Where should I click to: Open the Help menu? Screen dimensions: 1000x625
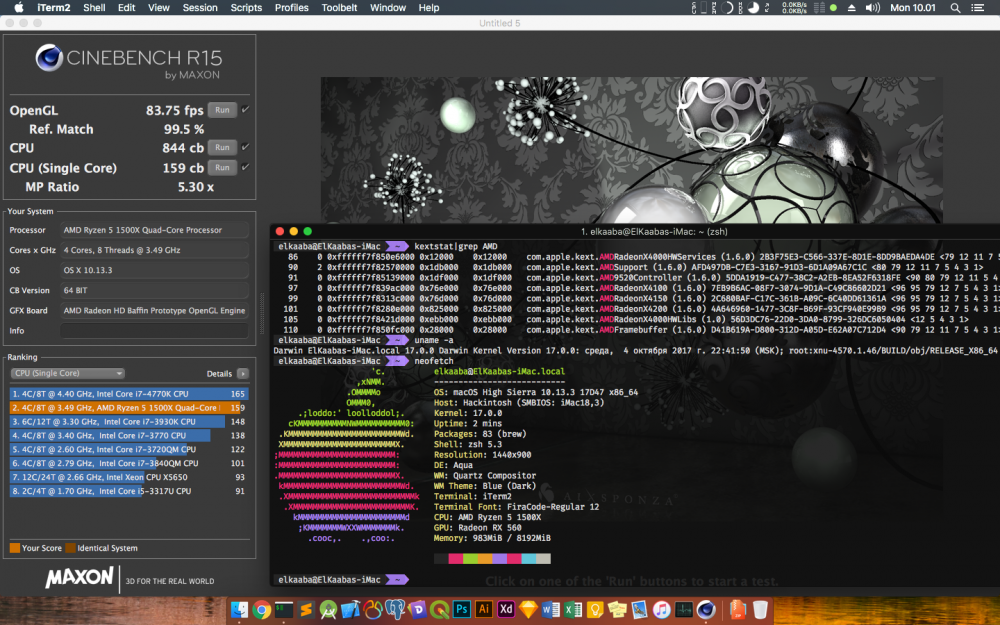(x=429, y=8)
